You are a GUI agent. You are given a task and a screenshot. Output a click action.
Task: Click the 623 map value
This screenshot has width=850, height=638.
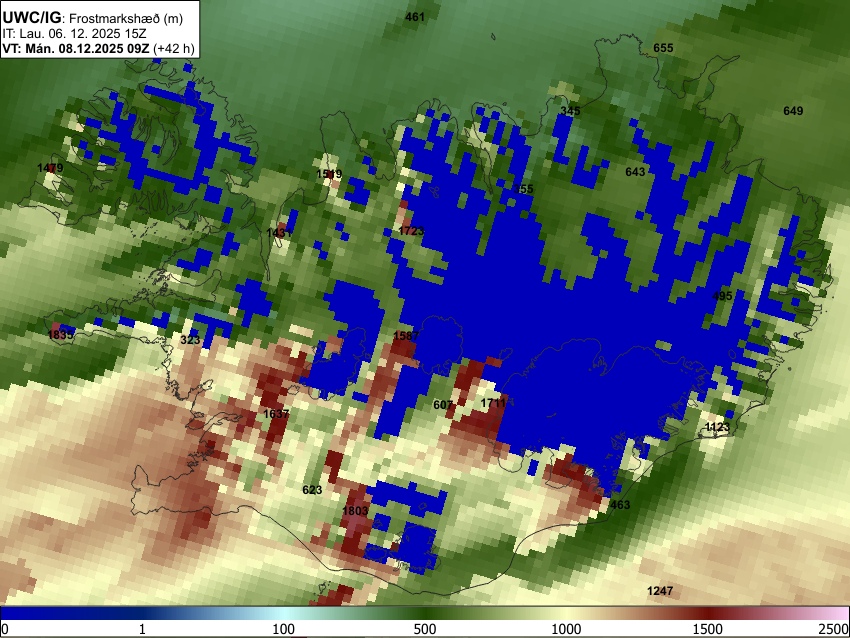click(312, 489)
